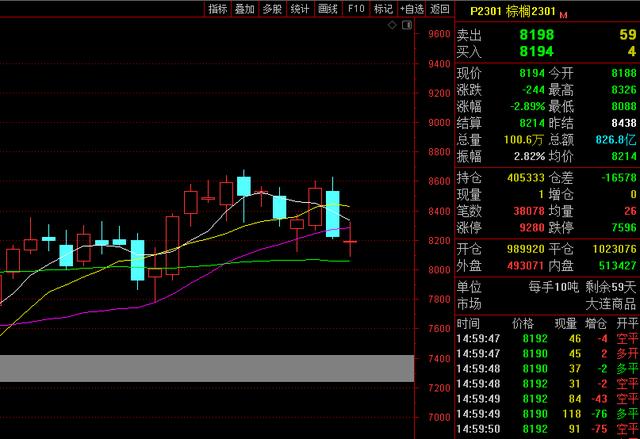
Task: Click the 买入 bid price 8194
Action: (536, 51)
